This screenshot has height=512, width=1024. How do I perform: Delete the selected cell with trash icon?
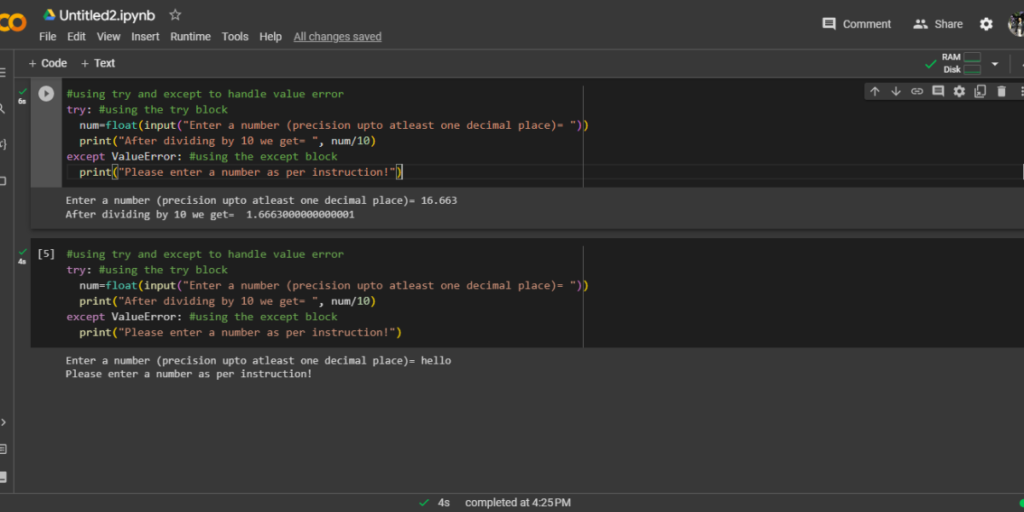(1001, 91)
